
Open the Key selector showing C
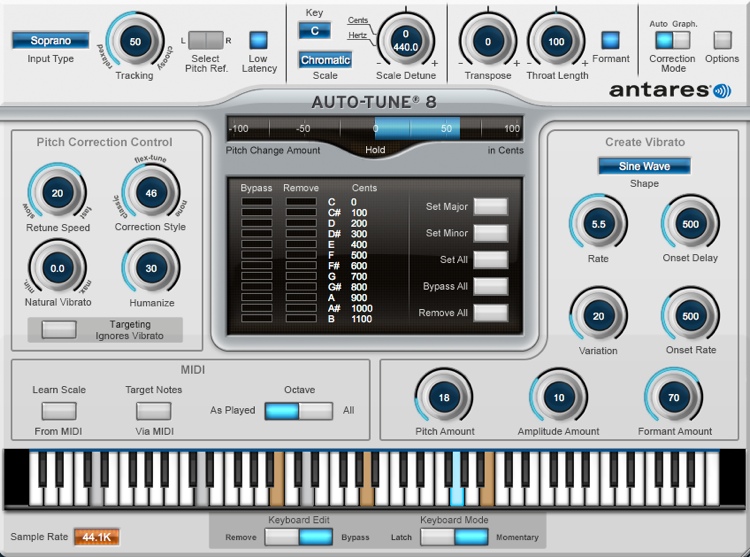[314, 30]
